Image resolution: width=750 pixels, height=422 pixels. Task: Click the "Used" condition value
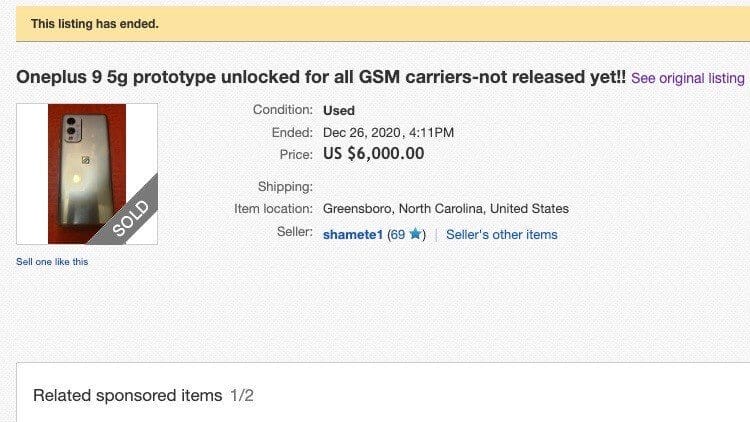click(x=339, y=110)
